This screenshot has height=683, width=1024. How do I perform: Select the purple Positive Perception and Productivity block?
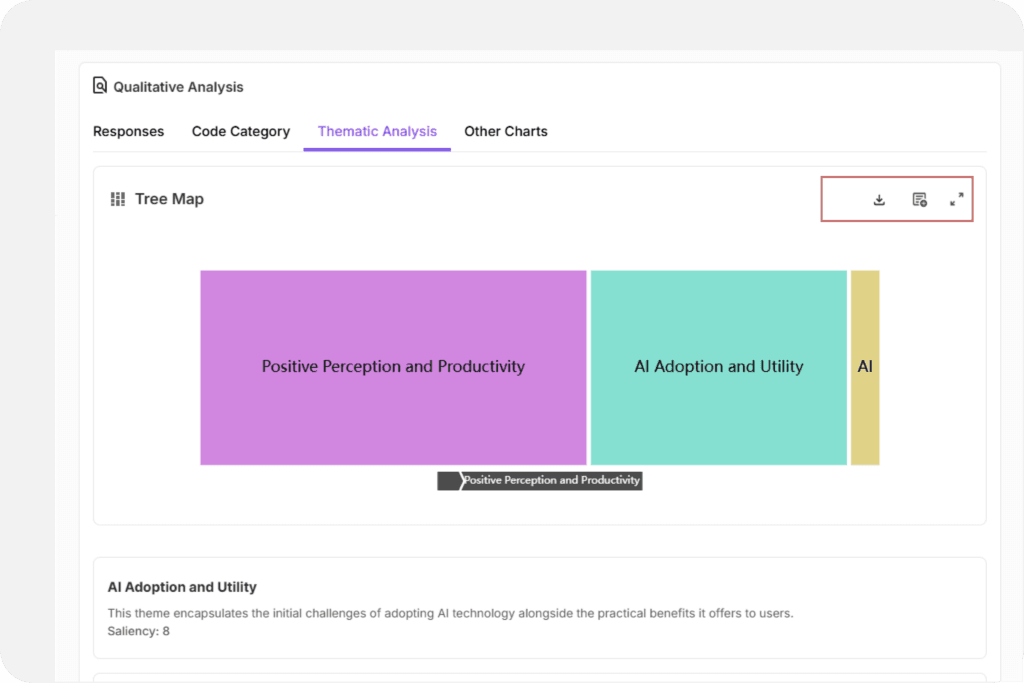[x=393, y=367]
